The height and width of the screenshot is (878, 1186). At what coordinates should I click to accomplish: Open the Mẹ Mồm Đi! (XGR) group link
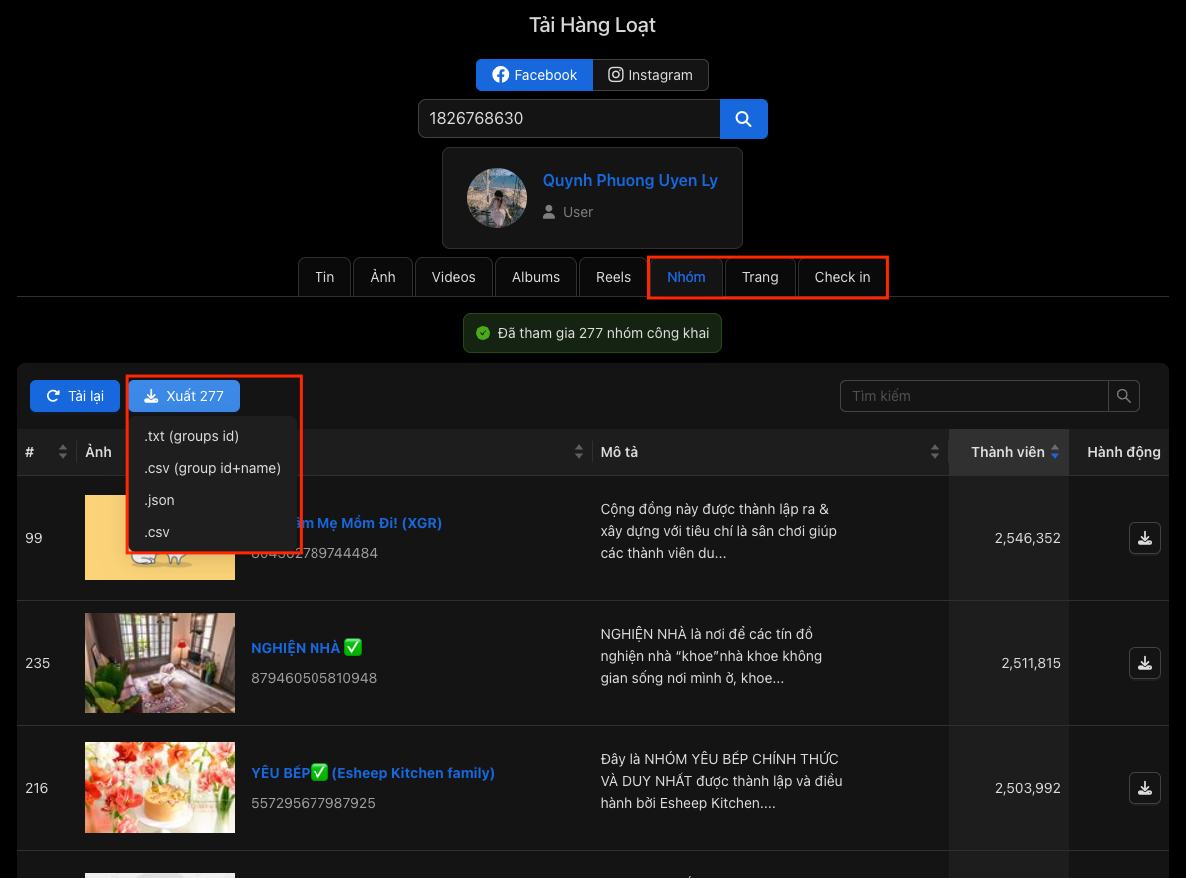[370, 523]
